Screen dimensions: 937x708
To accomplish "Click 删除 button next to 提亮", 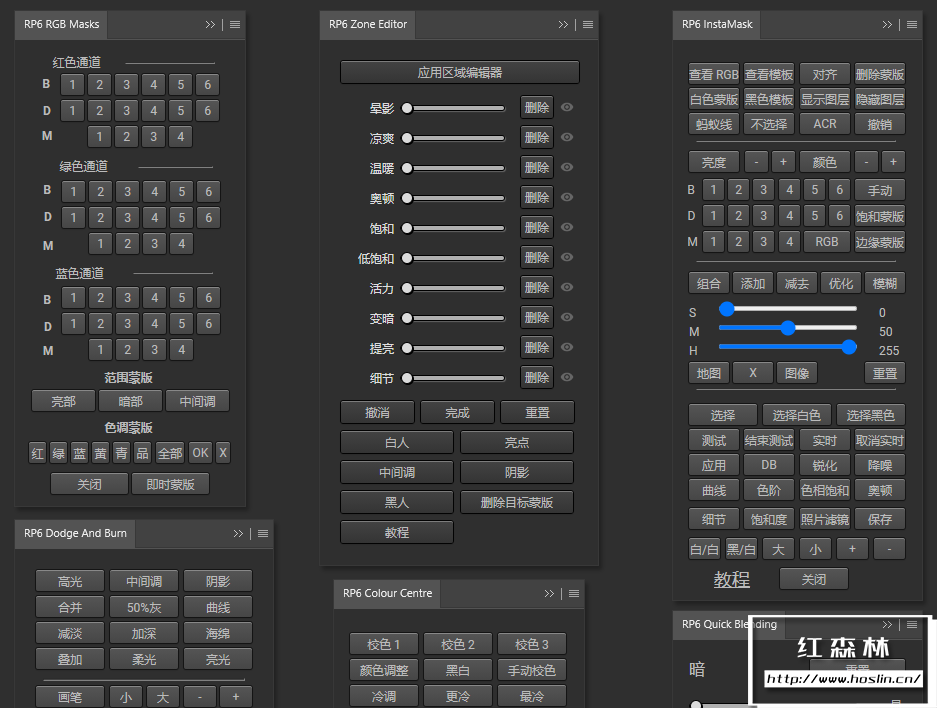I will (537, 348).
